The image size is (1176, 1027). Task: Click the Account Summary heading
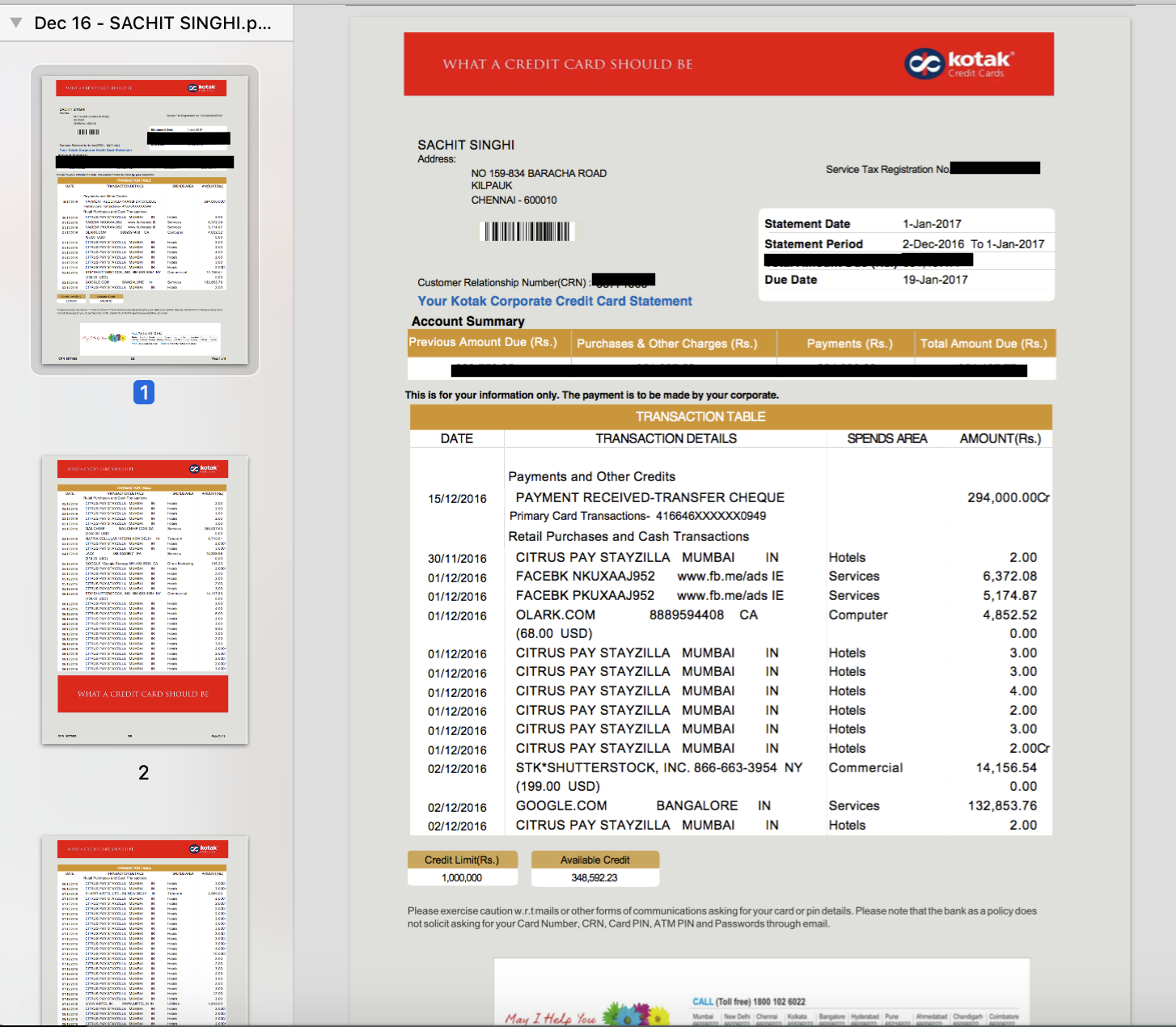pyautogui.click(x=468, y=321)
